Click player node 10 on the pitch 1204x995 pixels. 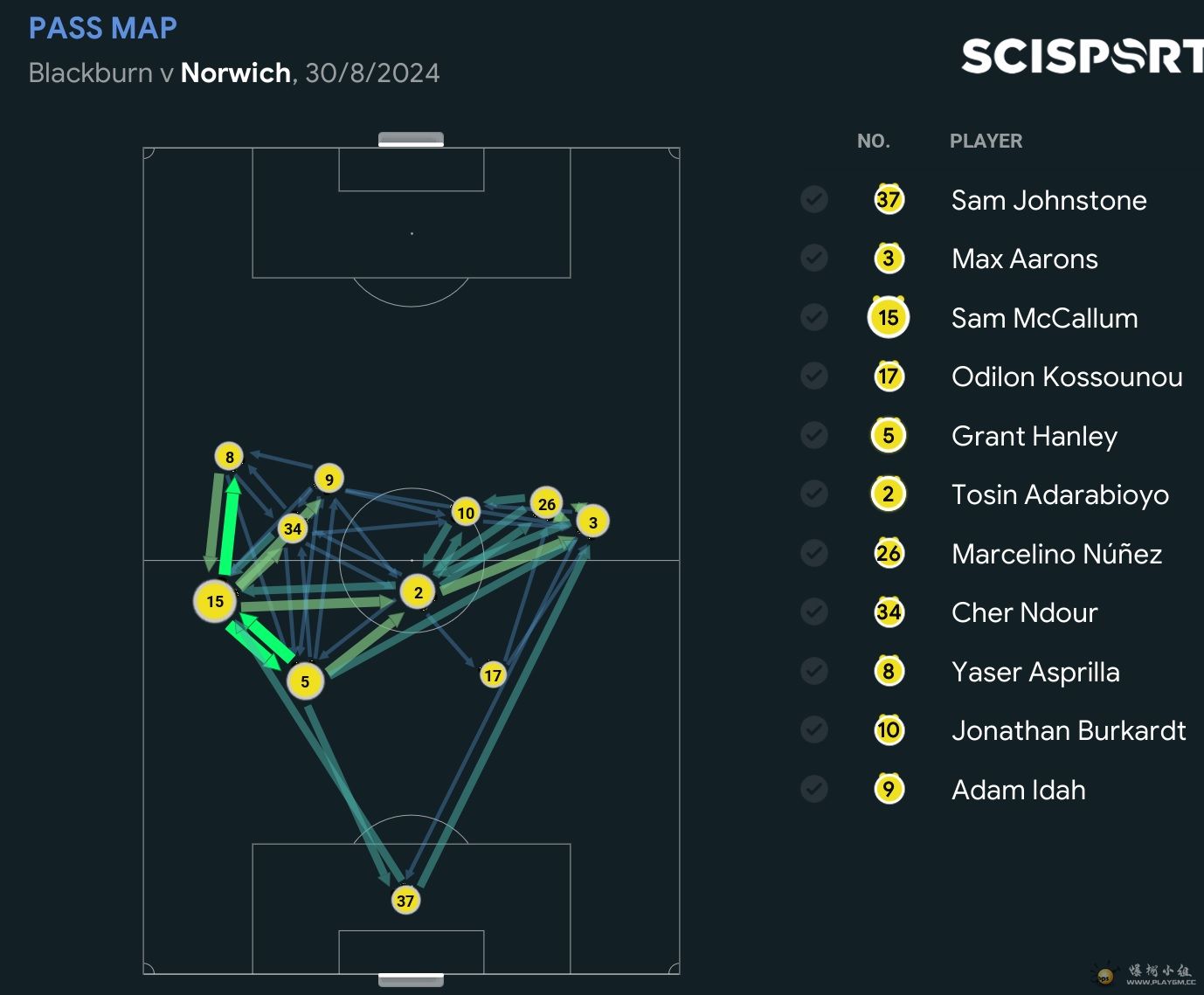pyautogui.click(x=466, y=513)
